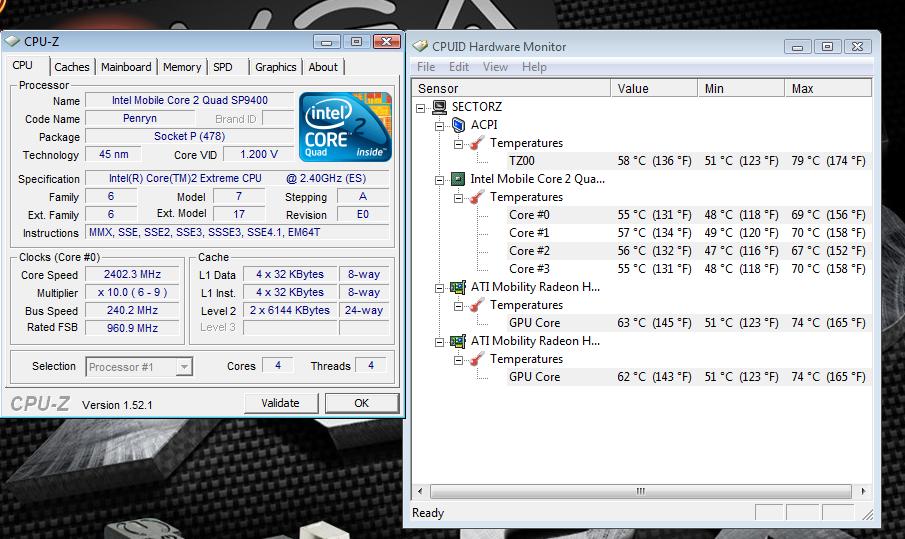Open the About tab
The image size is (905, 539).
[x=323, y=67]
